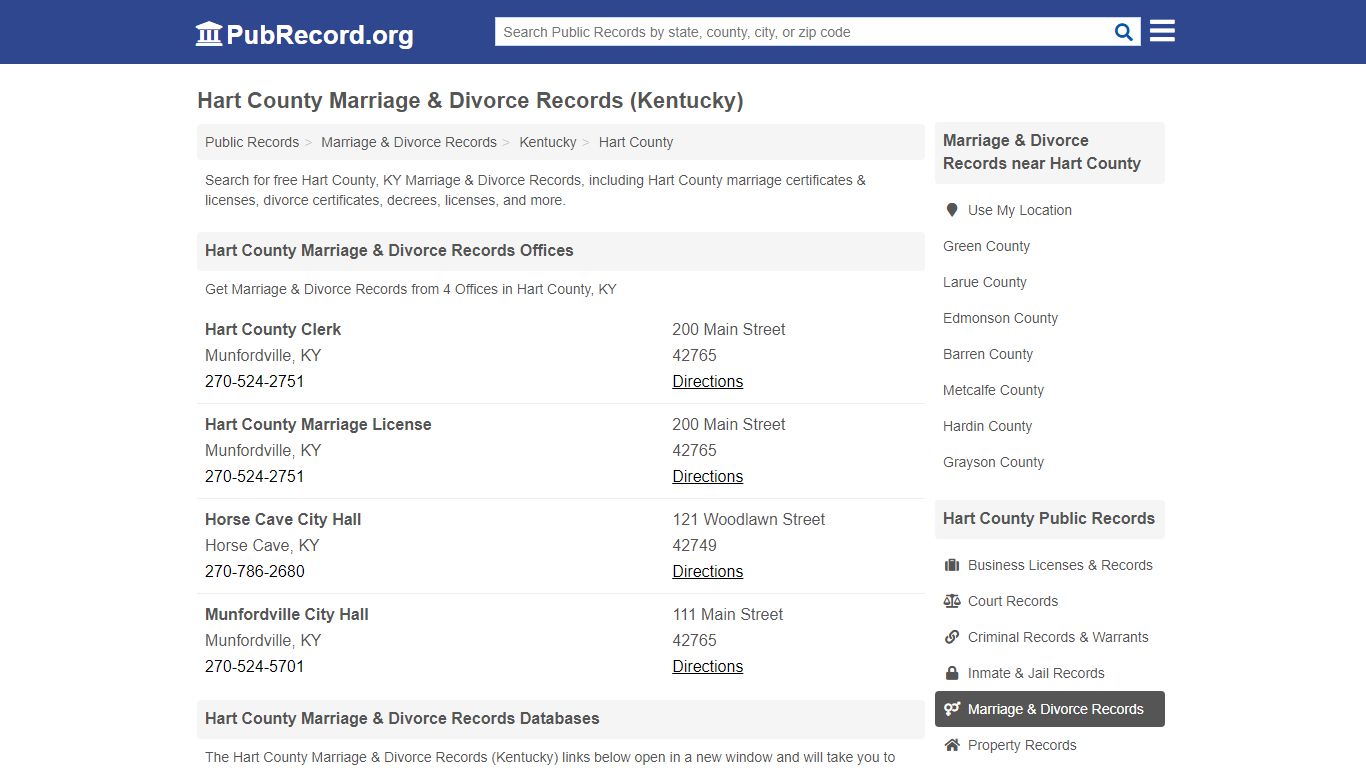
Task: Open Green County records link
Action: [x=986, y=246]
